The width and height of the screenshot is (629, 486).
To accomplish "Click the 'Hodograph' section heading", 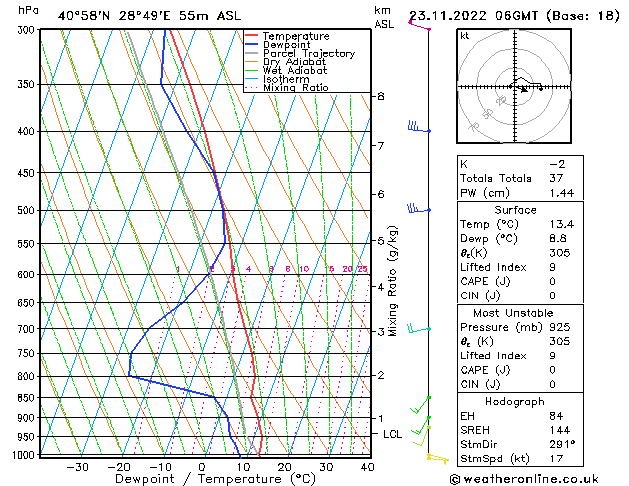I will tap(515, 401).
